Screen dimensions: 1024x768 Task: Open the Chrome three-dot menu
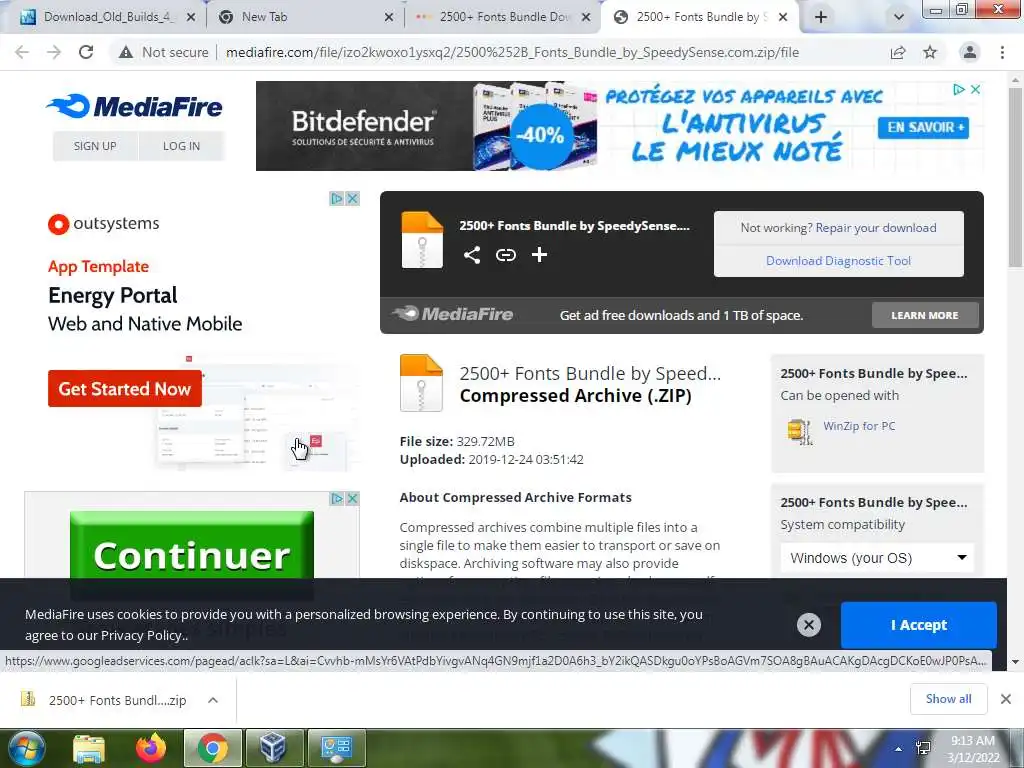coord(1002,52)
